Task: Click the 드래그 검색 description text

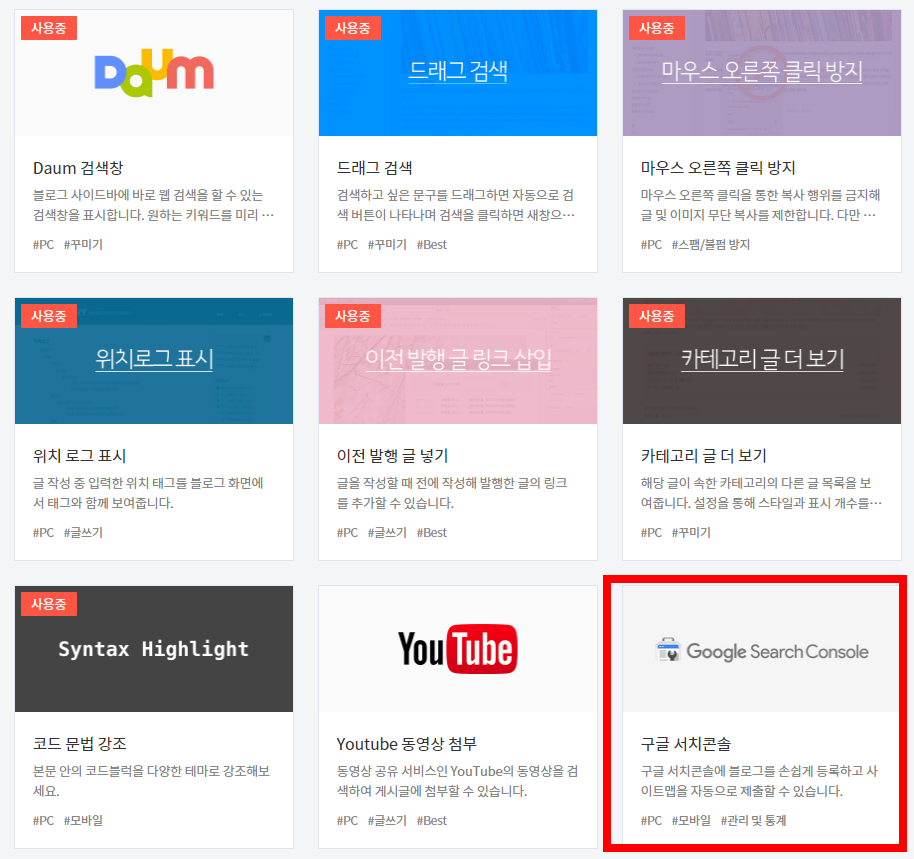Action: [x=456, y=205]
